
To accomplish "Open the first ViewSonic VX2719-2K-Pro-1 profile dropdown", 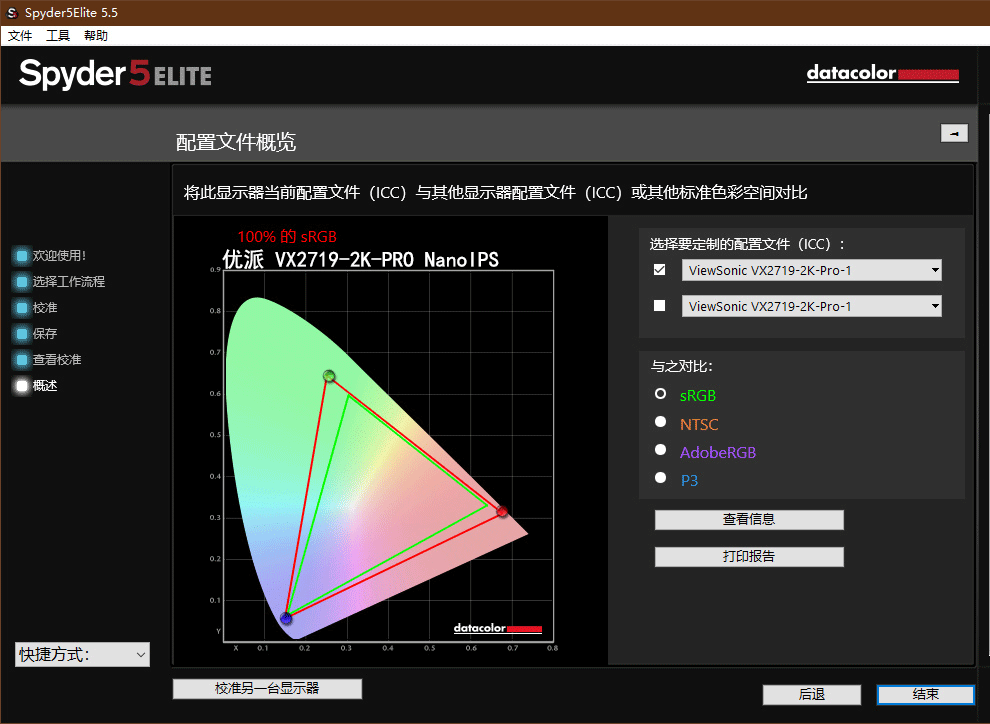I will (811, 270).
